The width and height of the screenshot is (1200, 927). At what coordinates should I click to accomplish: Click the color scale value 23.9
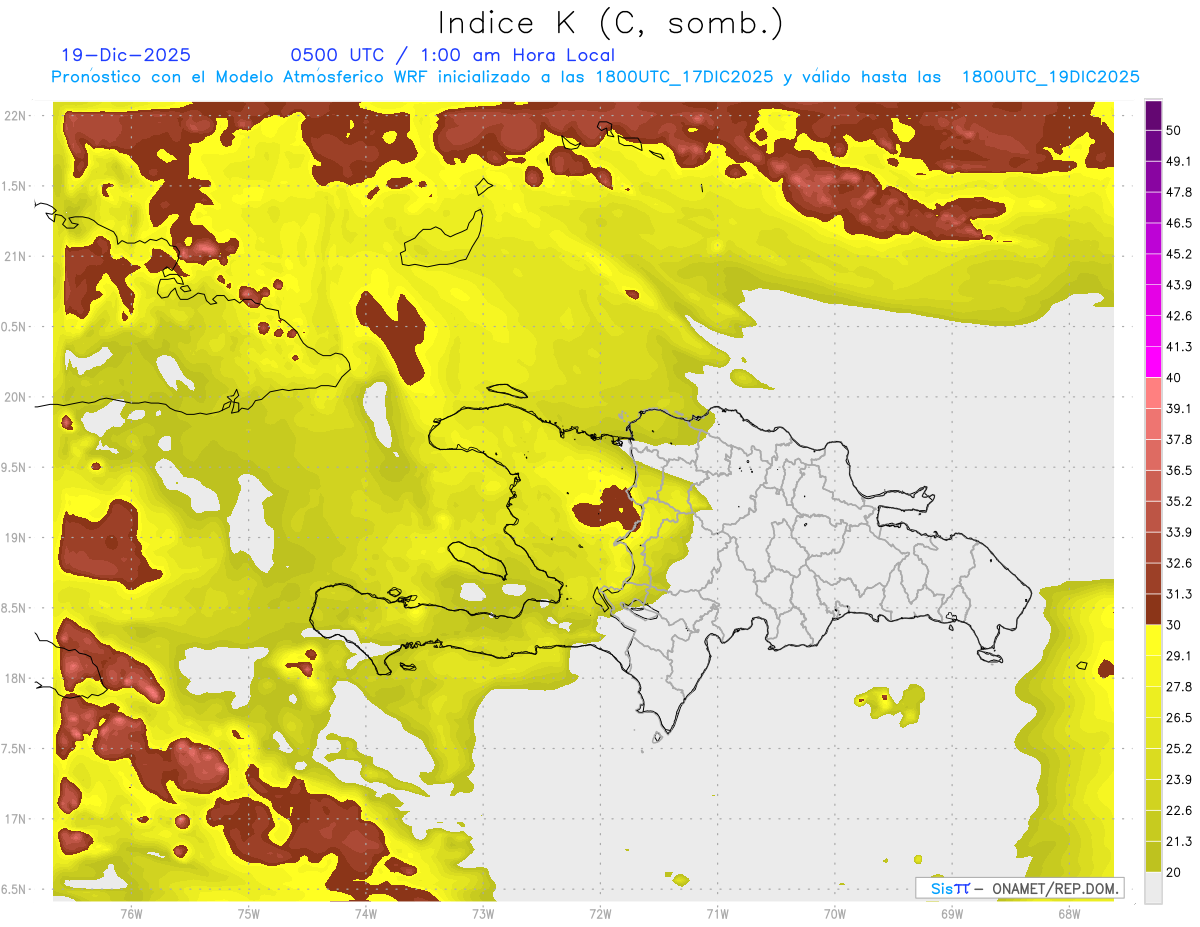point(1178,779)
